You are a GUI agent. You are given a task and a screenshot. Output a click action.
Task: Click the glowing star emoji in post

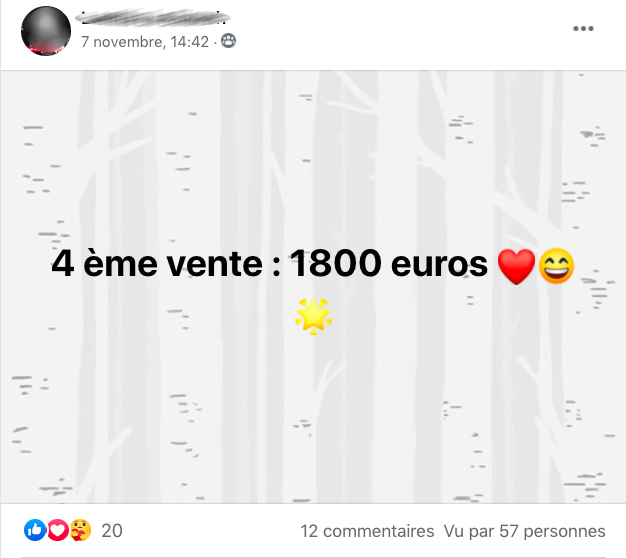click(313, 316)
